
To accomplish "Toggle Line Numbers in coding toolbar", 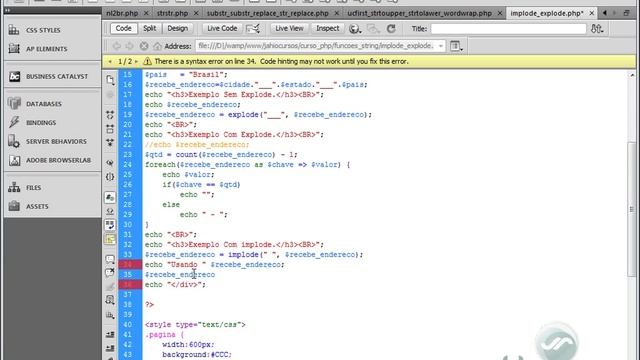I will [110, 198].
